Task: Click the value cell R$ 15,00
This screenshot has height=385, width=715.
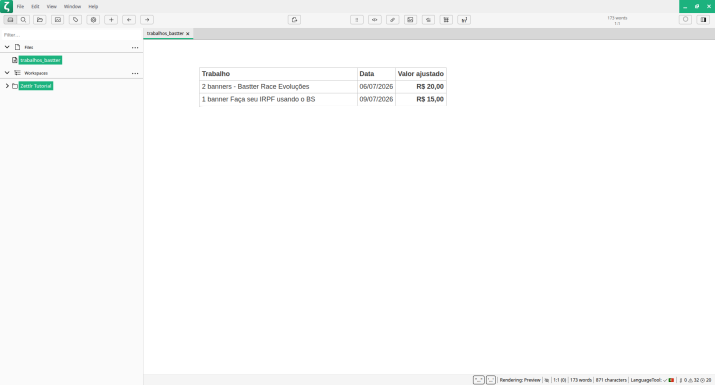Action: coord(420,99)
